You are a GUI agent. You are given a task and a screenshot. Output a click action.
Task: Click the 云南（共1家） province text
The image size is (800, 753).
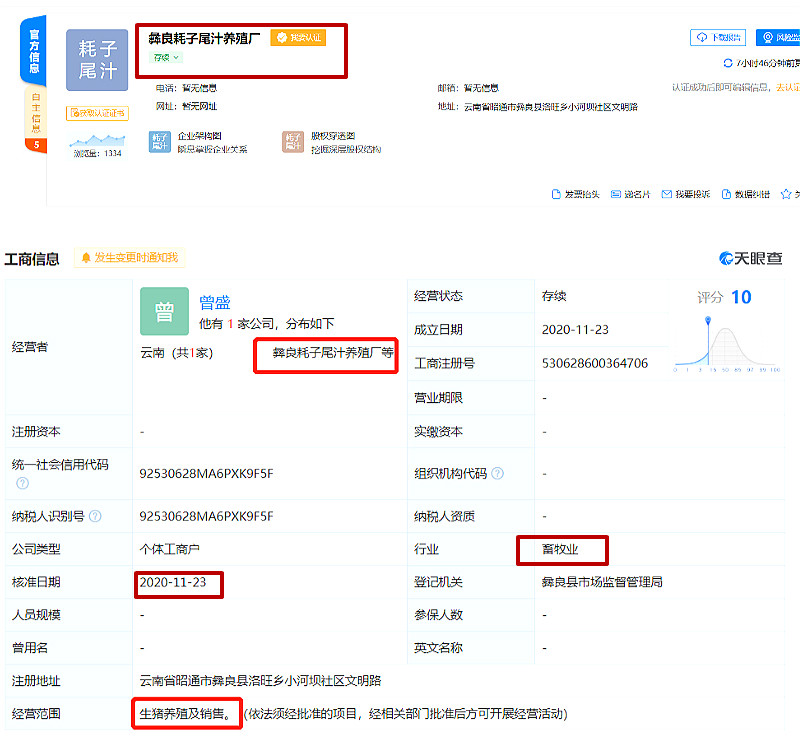177,353
